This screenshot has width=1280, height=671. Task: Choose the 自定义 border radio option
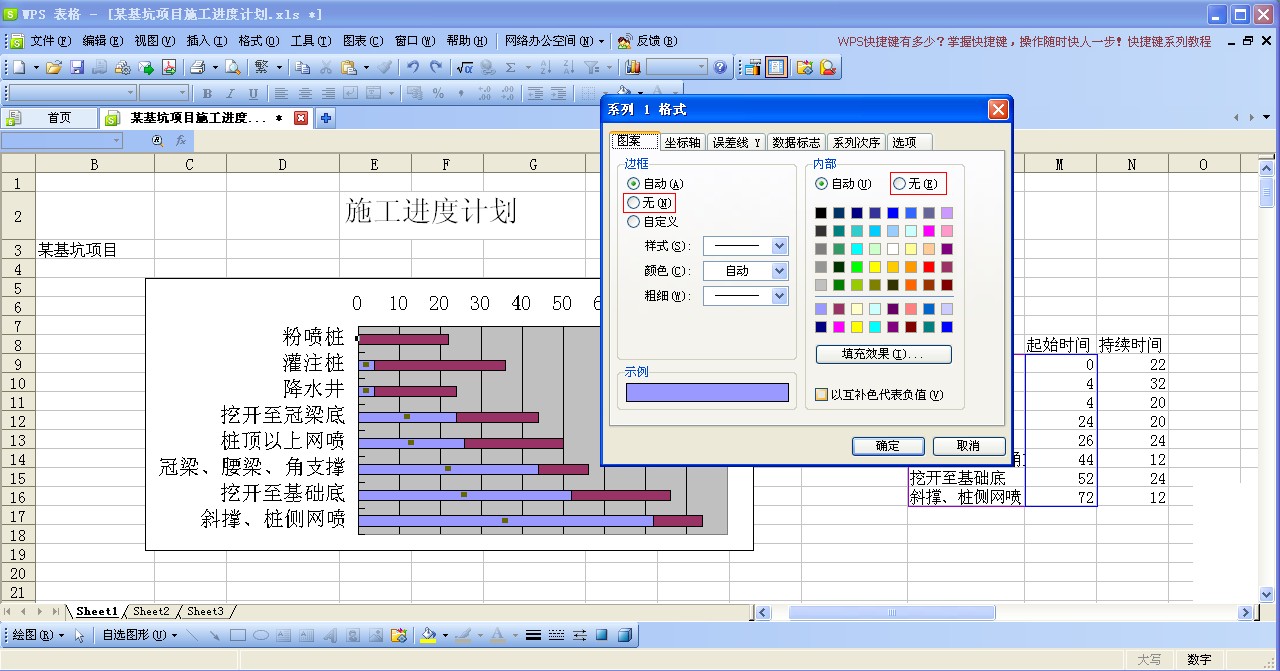633,222
